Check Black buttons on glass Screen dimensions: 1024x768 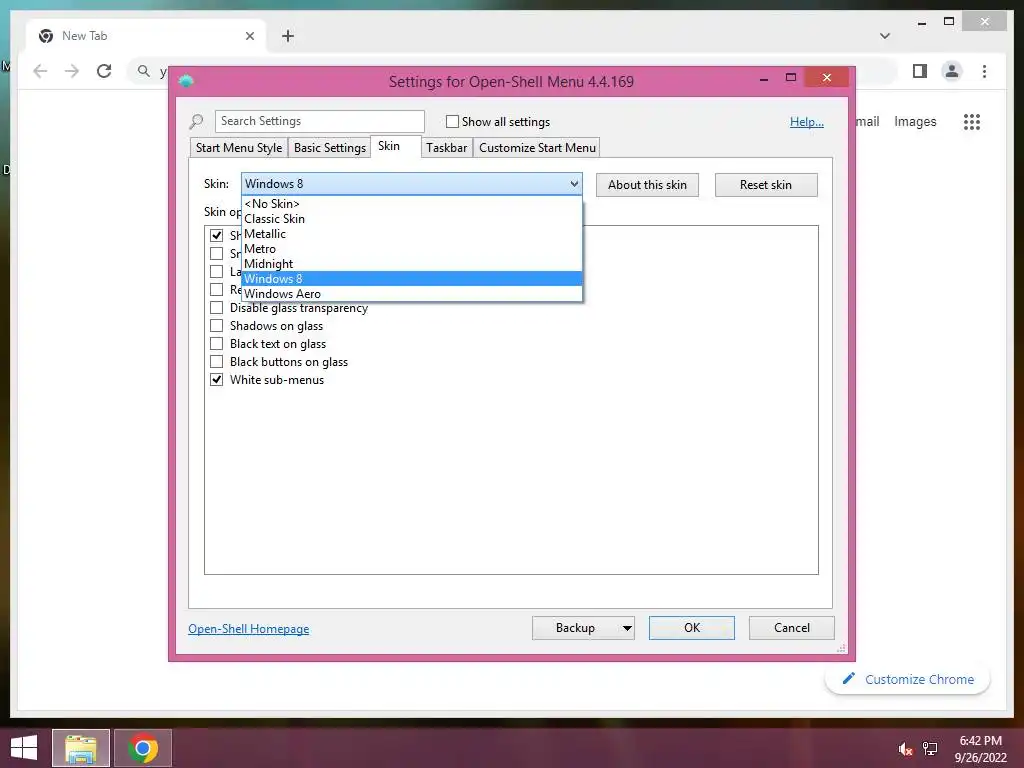point(216,361)
